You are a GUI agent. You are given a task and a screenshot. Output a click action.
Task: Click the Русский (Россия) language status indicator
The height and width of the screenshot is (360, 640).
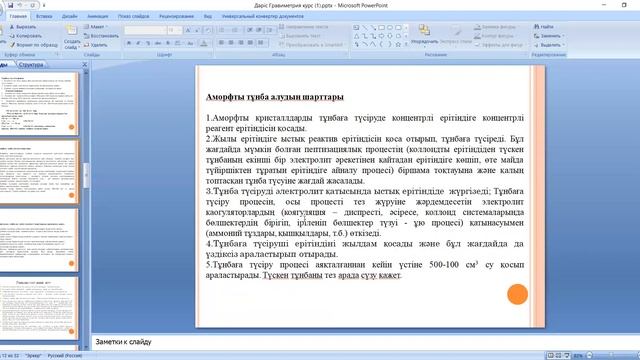pyautogui.click(x=65, y=356)
